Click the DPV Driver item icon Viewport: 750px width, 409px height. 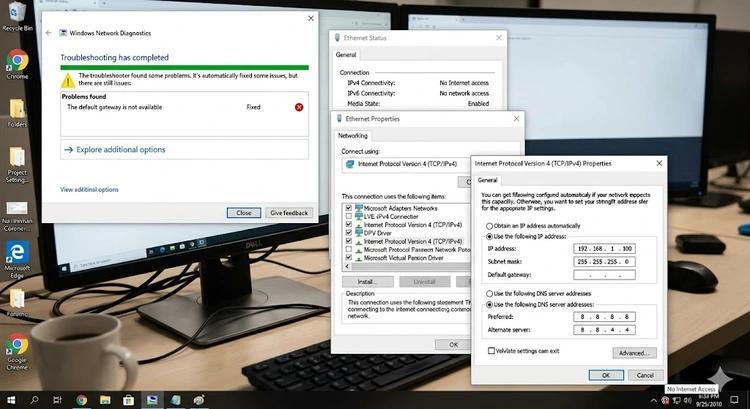point(359,233)
